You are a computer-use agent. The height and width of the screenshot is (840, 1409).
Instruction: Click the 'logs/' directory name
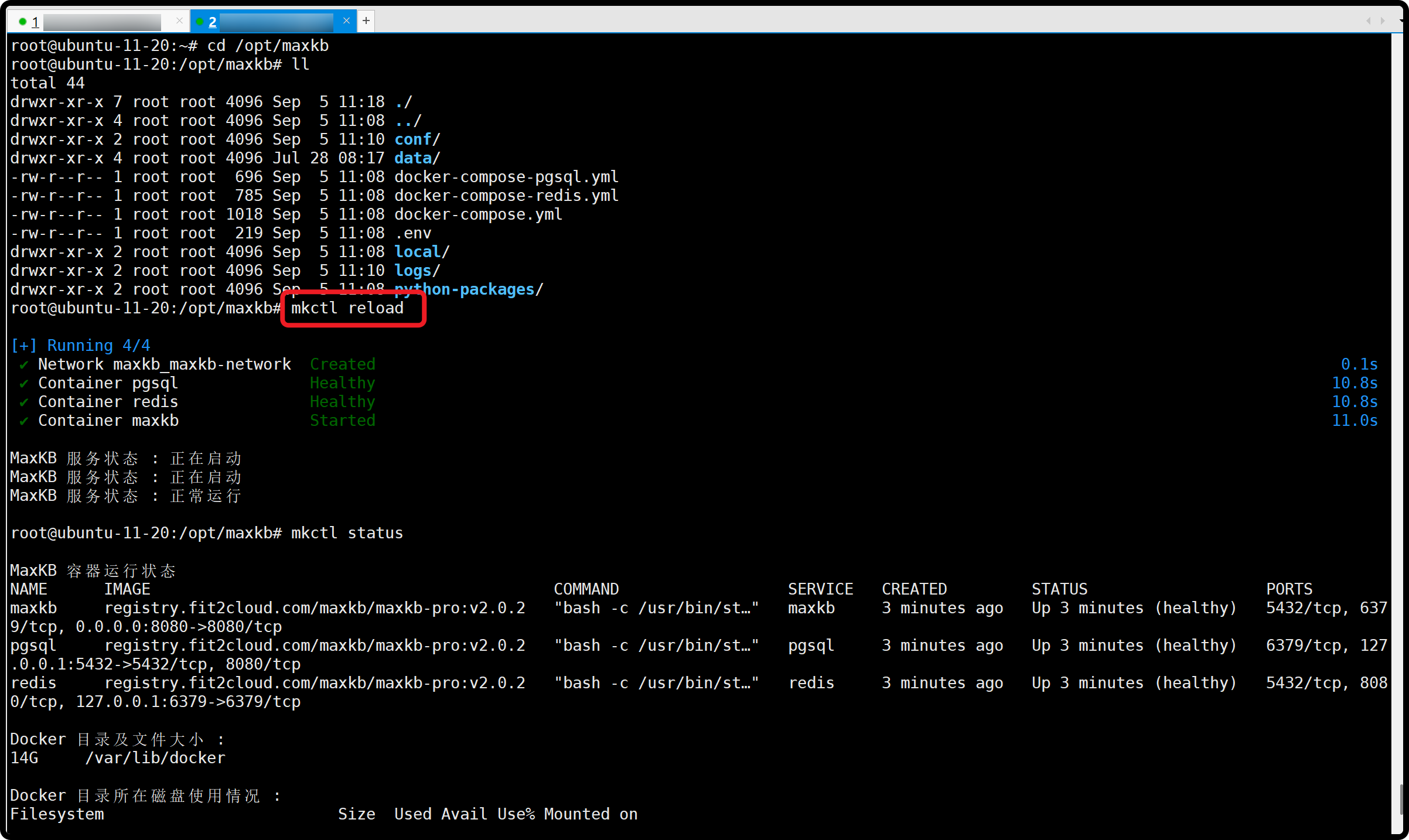click(x=417, y=271)
